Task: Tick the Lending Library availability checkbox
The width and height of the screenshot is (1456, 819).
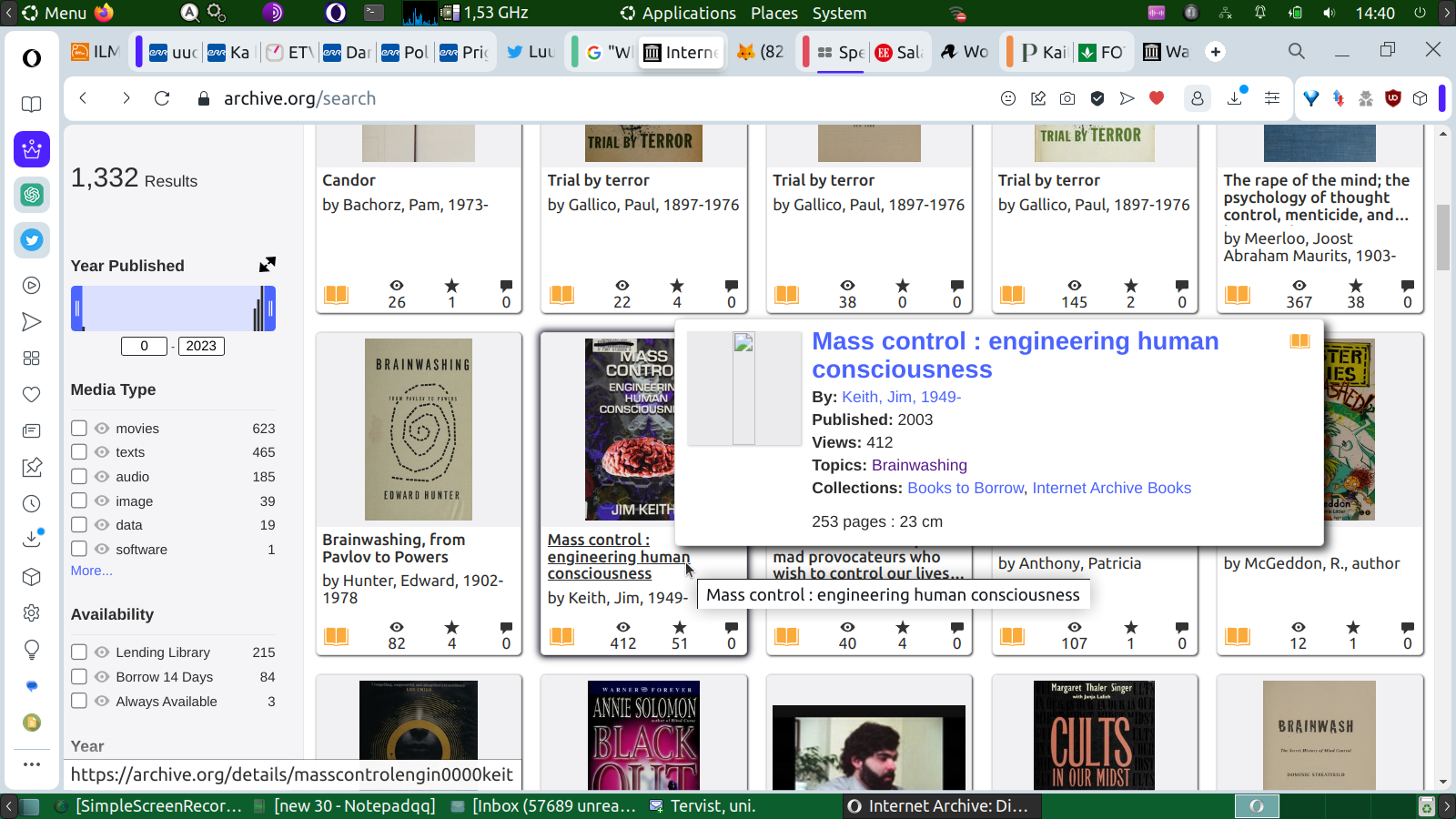Action: 79,652
